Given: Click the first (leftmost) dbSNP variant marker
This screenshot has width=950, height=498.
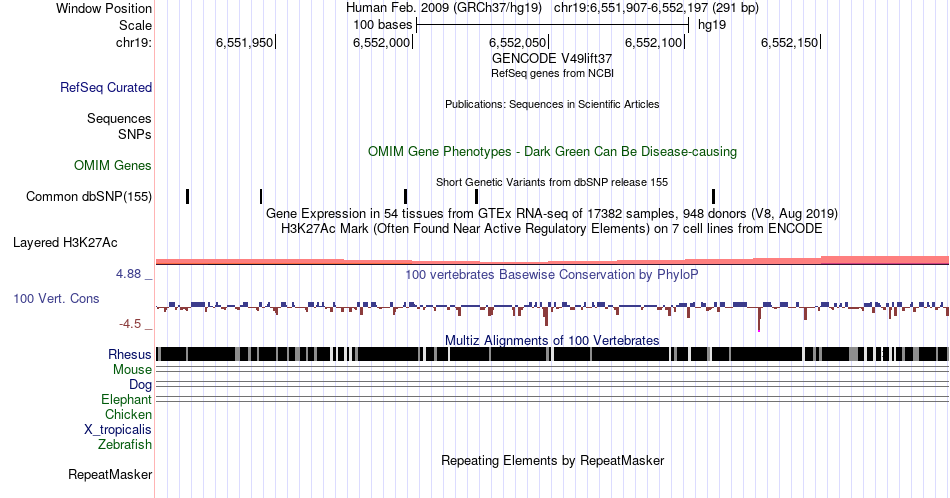Looking at the screenshot, I should 188,196.
